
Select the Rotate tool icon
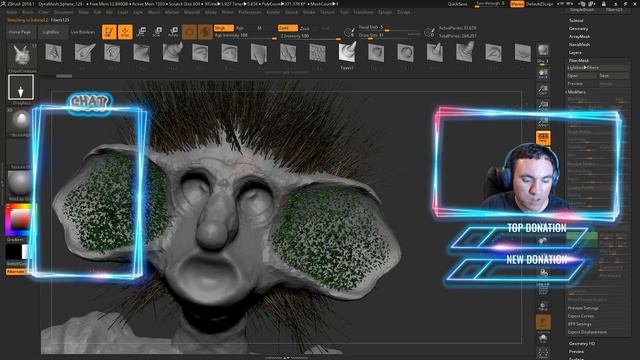tap(173, 32)
